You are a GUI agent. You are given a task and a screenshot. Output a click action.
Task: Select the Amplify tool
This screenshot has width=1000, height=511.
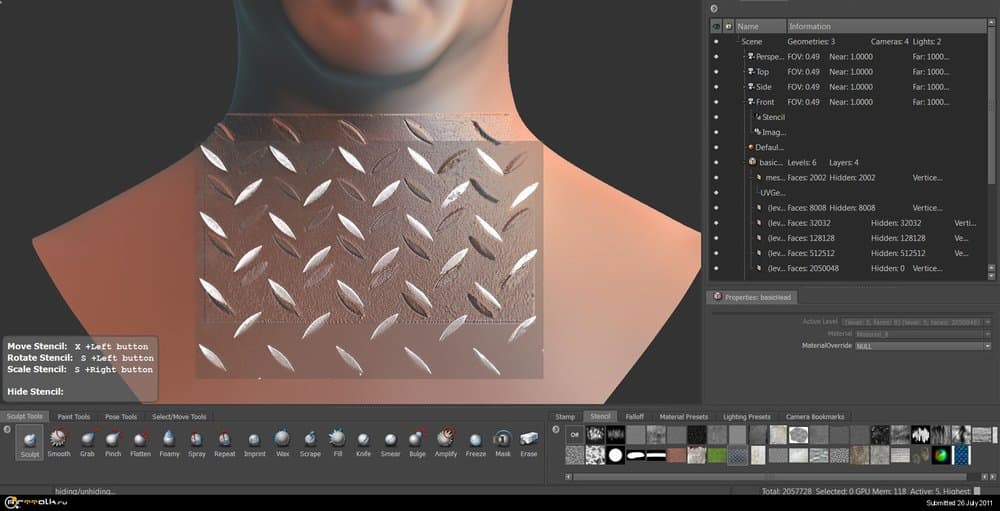tap(445, 440)
